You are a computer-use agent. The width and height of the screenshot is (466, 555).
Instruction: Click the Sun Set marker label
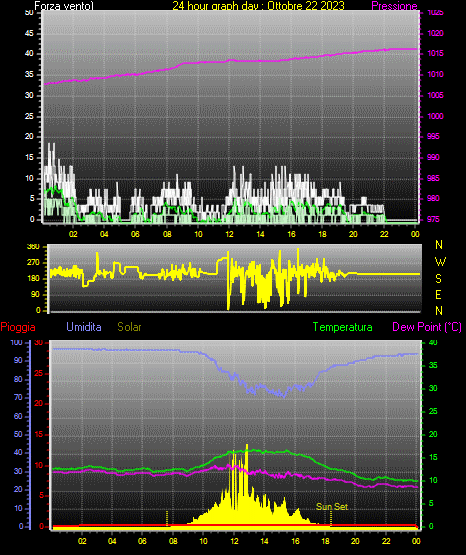click(332, 507)
